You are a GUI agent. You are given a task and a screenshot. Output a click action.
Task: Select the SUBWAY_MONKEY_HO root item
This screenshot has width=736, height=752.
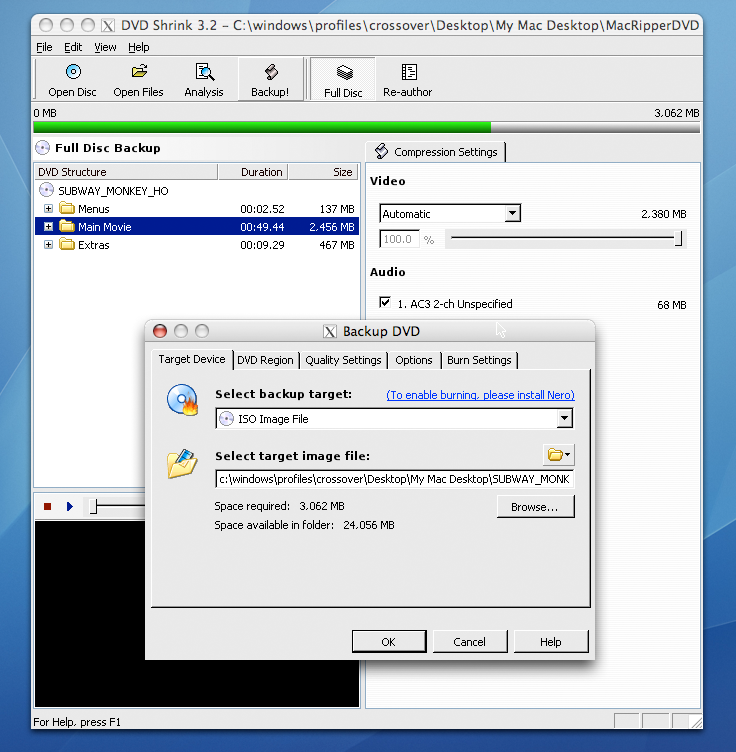113,191
